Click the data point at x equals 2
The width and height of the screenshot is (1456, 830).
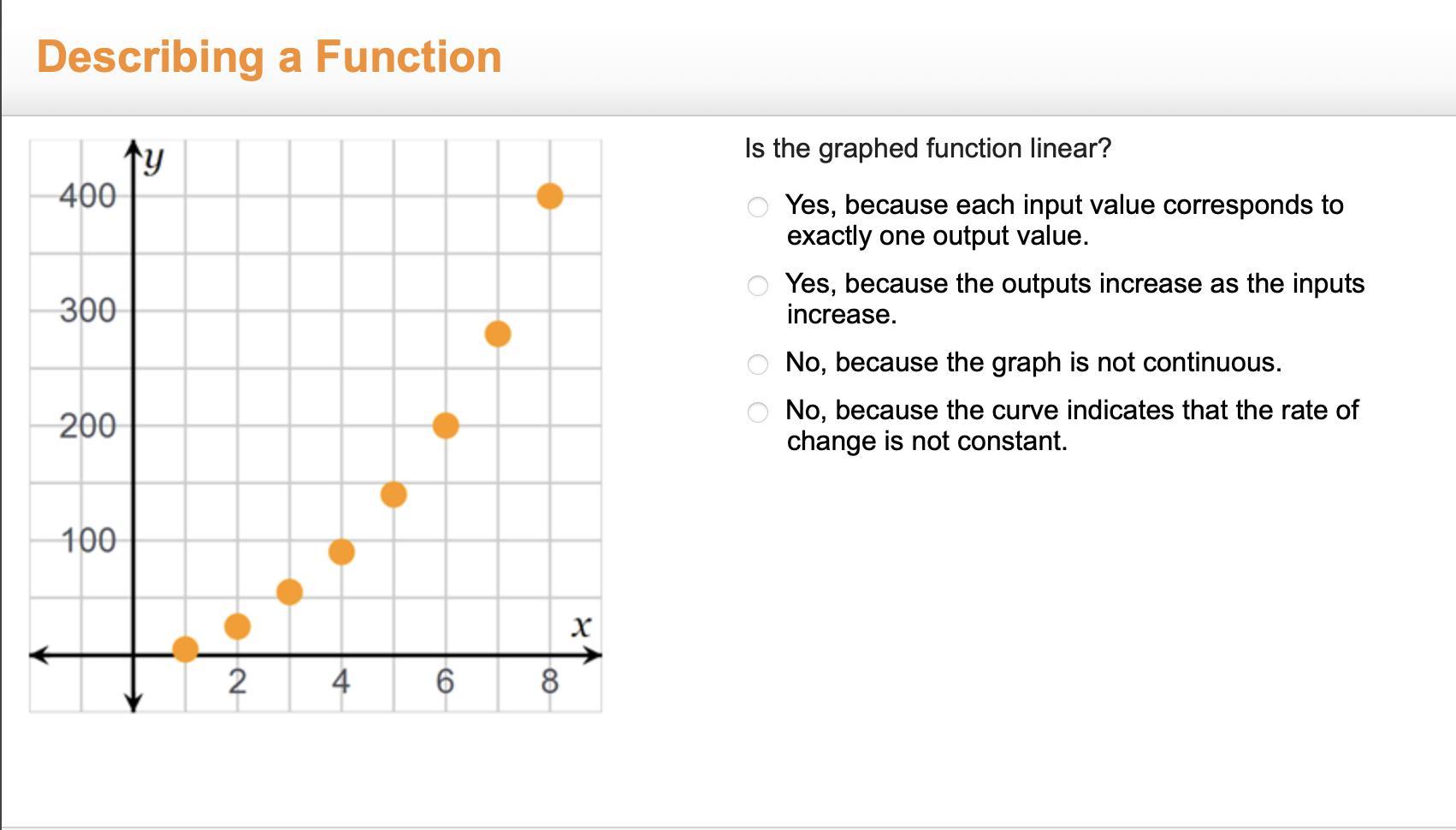coord(237,626)
